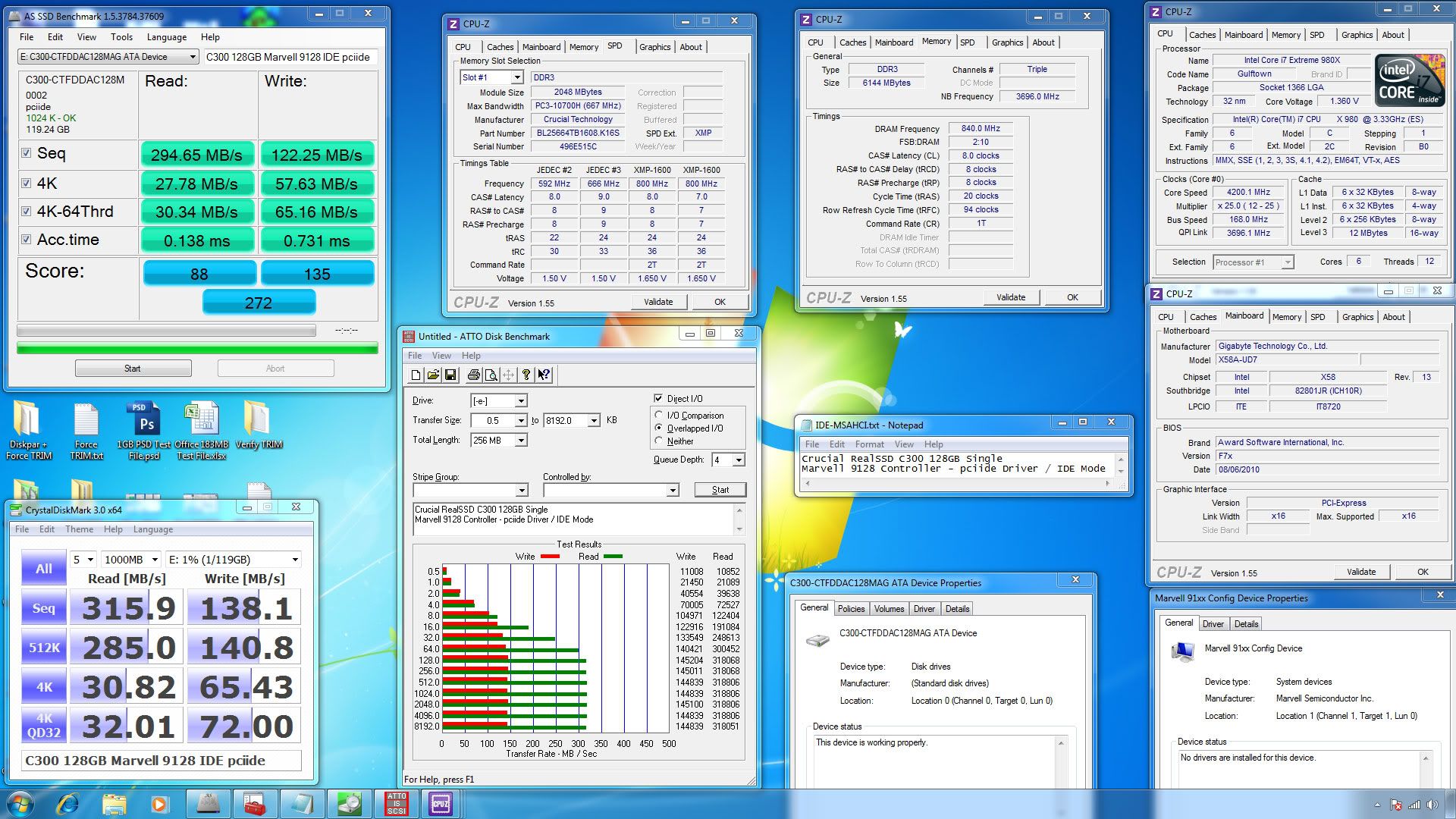Open the Verify TRIM desktop folder
Image resolution: width=1456 pixels, height=819 pixels.
click(259, 425)
